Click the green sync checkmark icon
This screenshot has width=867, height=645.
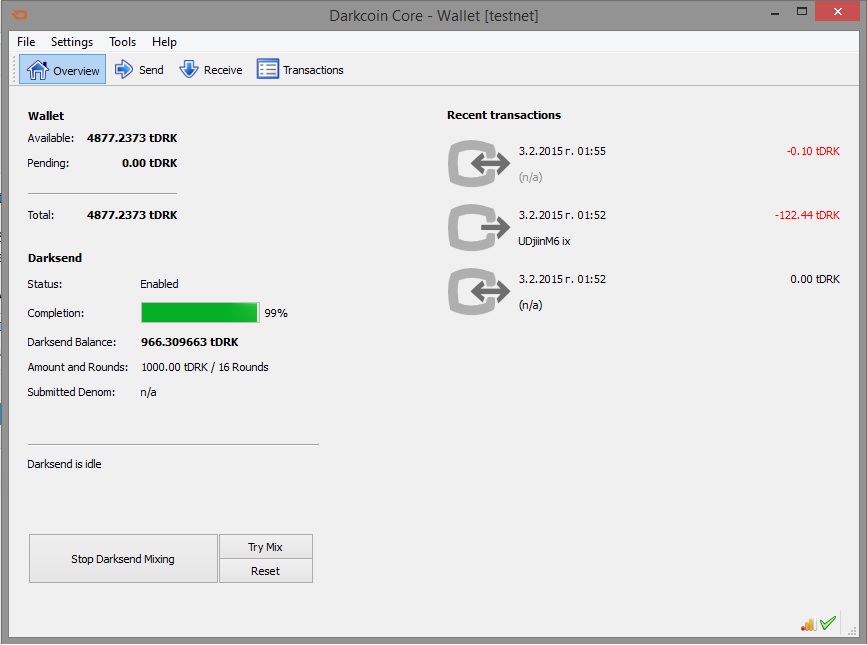(x=828, y=623)
